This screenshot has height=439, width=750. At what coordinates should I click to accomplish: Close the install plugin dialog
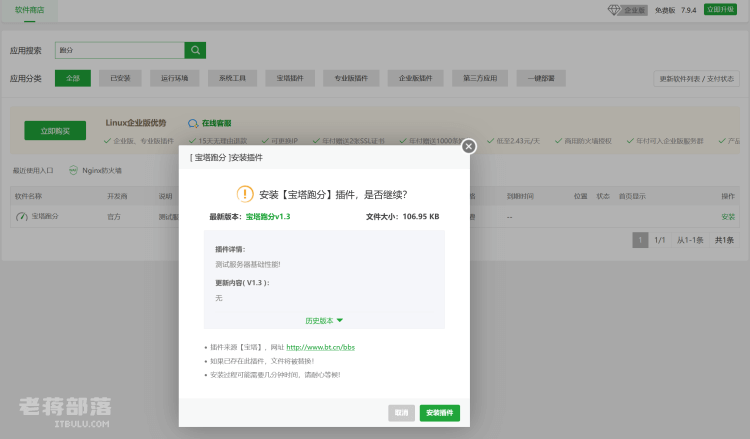pyautogui.click(x=469, y=146)
